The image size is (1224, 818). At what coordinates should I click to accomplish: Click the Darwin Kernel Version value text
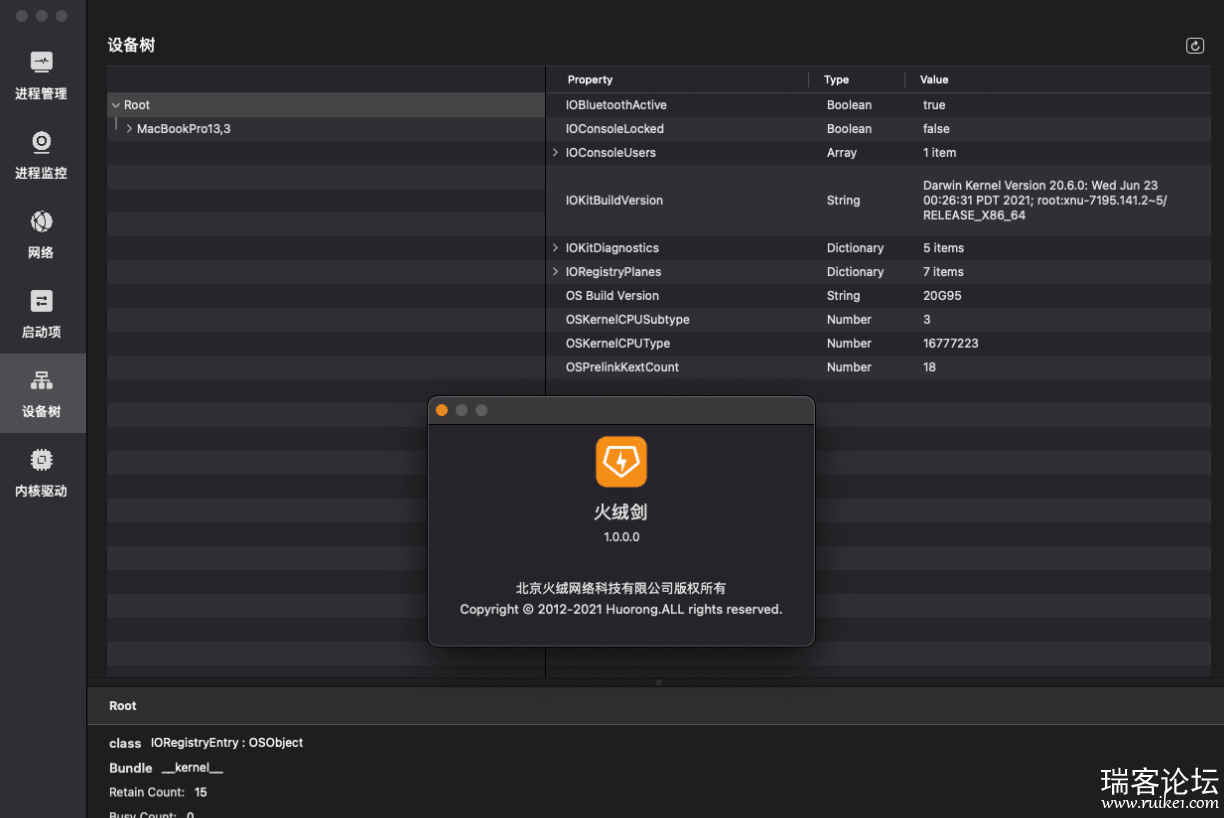point(1045,200)
